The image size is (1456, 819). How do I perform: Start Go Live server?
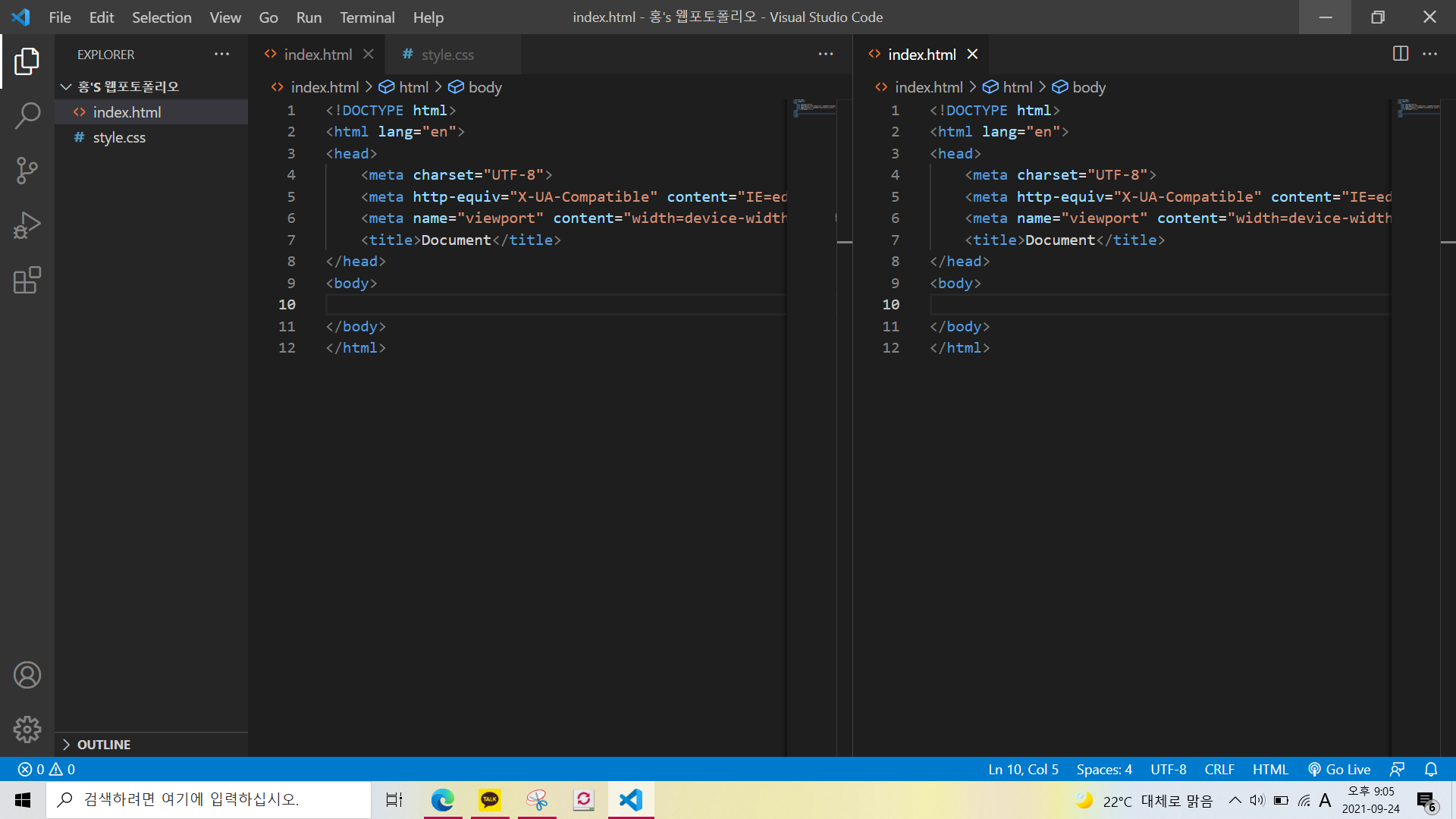click(x=1339, y=769)
